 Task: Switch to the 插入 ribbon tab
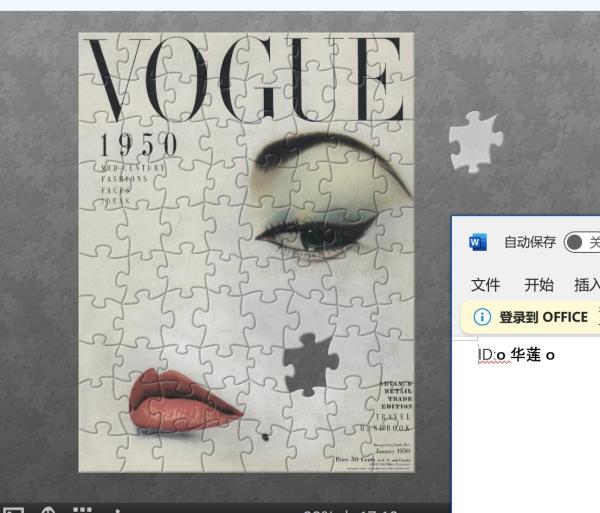tap(587, 285)
